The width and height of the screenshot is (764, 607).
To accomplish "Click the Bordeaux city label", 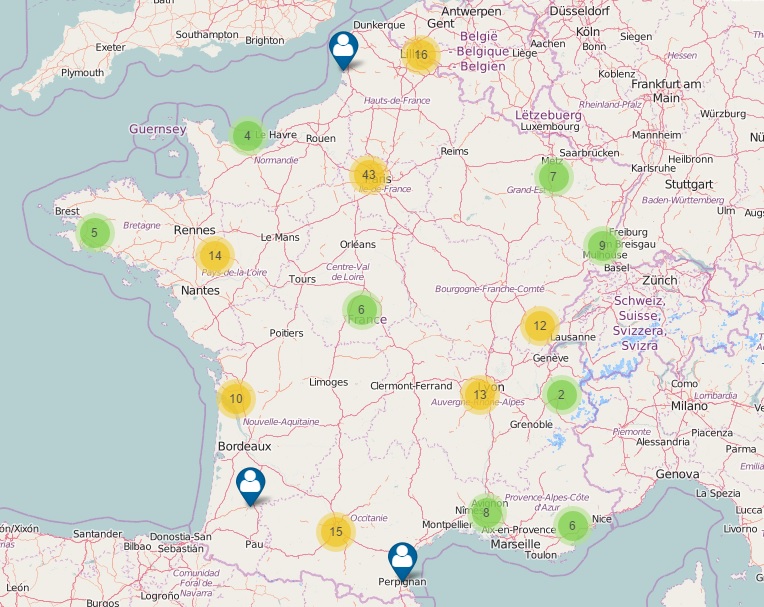I will coord(244,446).
